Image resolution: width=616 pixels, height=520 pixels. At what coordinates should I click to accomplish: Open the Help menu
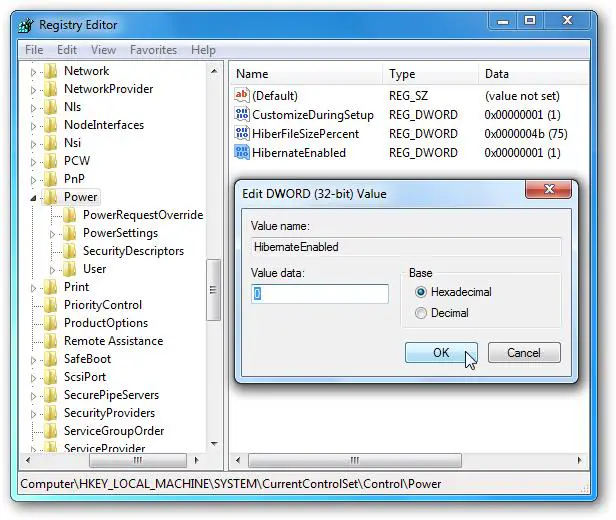coord(203,50)
